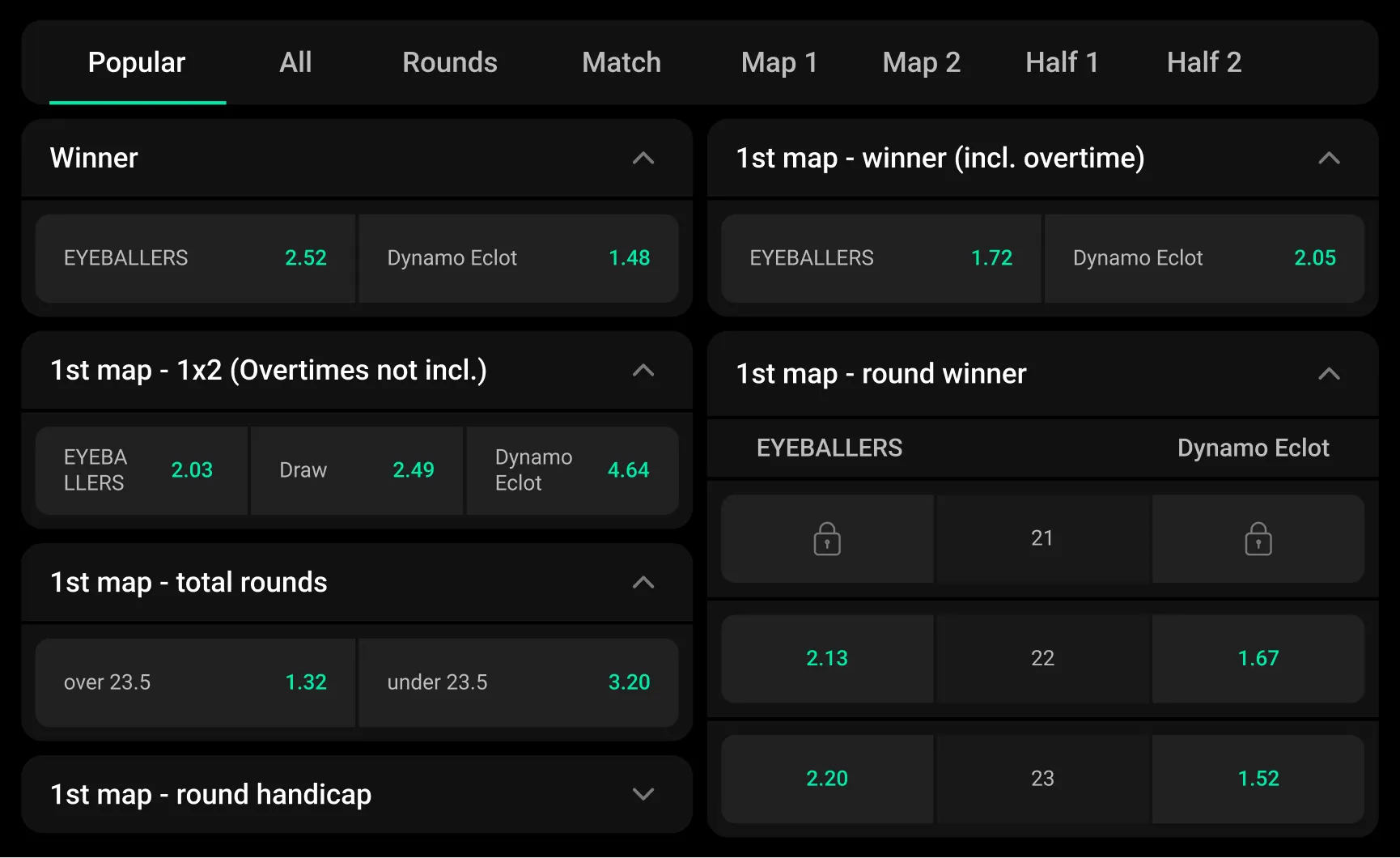Expand 1st map round handicap section

point(643,794)
